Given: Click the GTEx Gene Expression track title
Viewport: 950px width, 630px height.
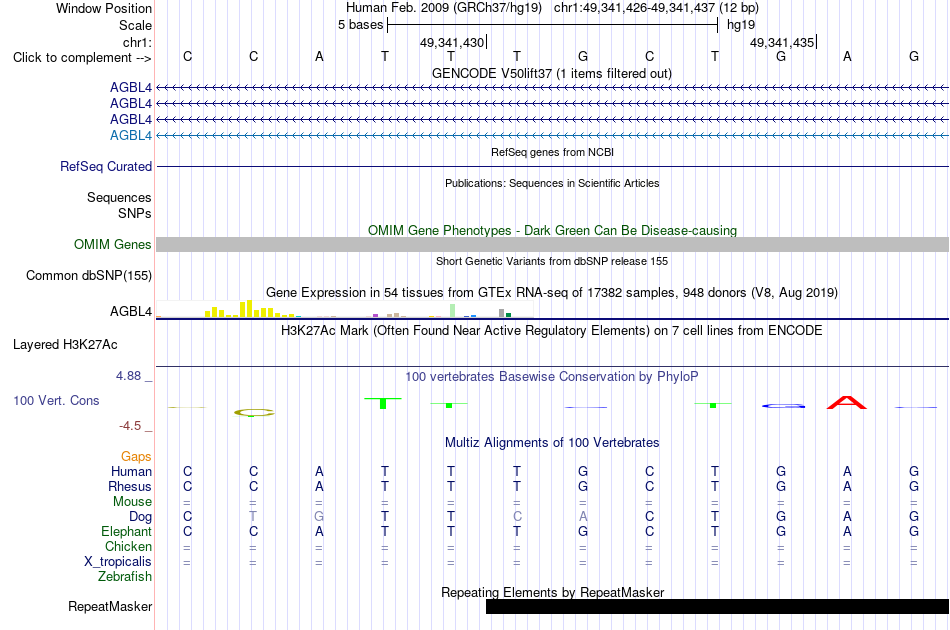Looking at the screenshot, I should (x=552, y=293).
